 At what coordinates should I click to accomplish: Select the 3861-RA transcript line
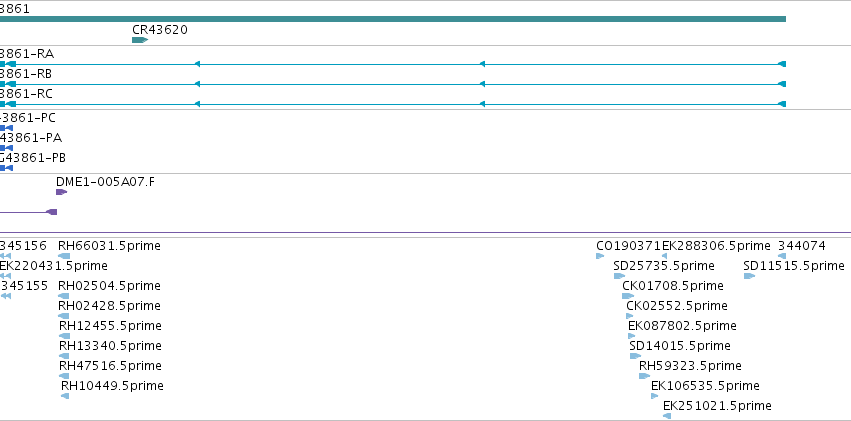click(393, 64)
